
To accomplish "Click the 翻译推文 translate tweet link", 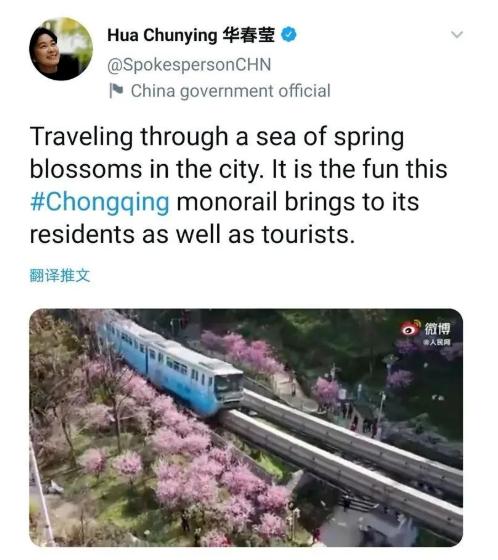I will coord(60,275).
